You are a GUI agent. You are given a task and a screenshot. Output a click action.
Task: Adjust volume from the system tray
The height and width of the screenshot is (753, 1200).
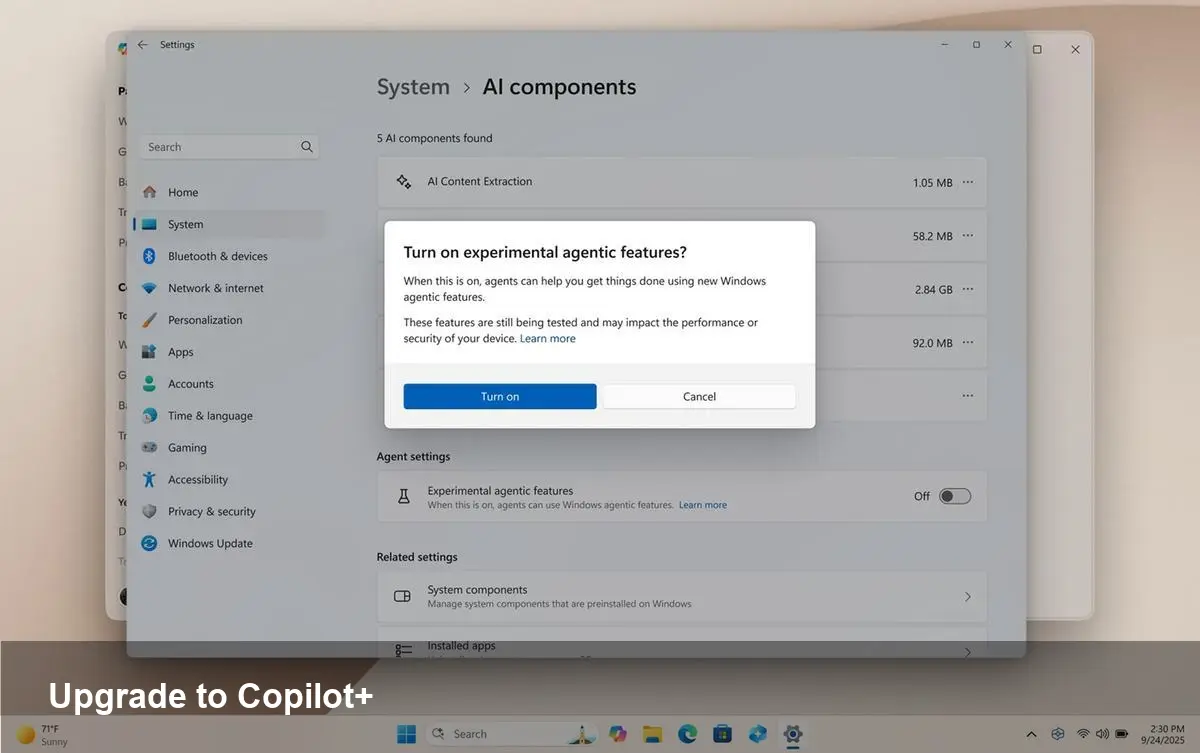(x=1103, y=733)
